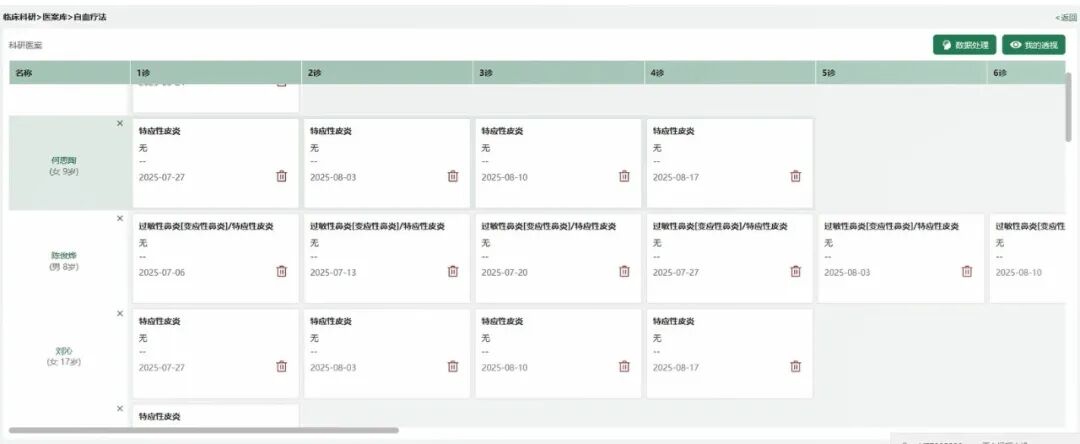Remove the 女 17岁 patient row with X
The image size is (1080, 444).
pyautogui.click(x=120, y=313)
